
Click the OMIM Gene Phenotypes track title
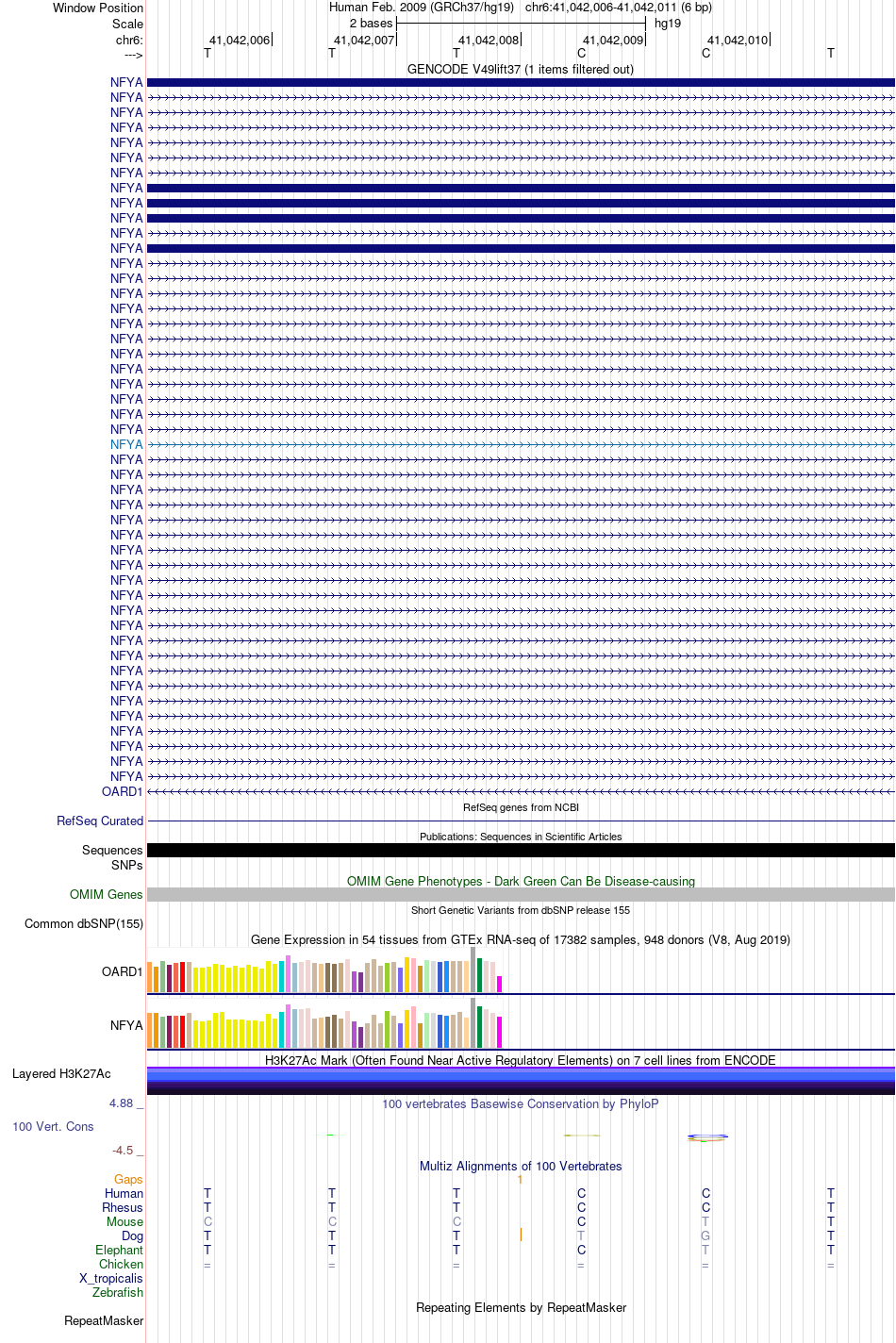(x=521, y=881)
